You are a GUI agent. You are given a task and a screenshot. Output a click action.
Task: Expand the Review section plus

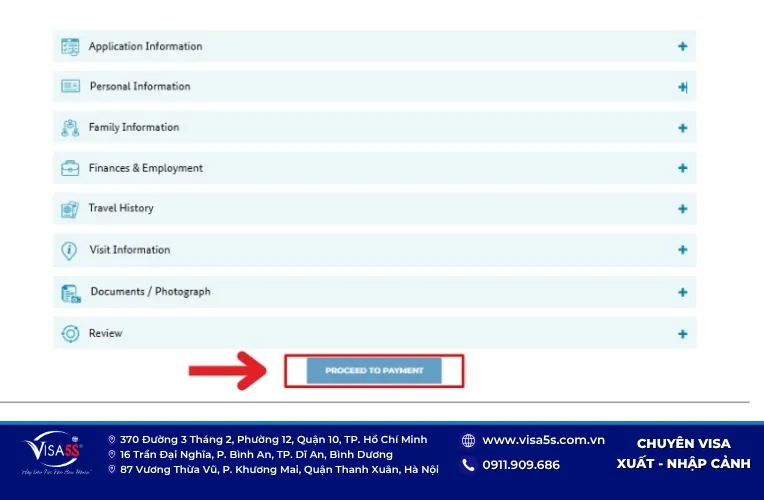pos(683,334)
